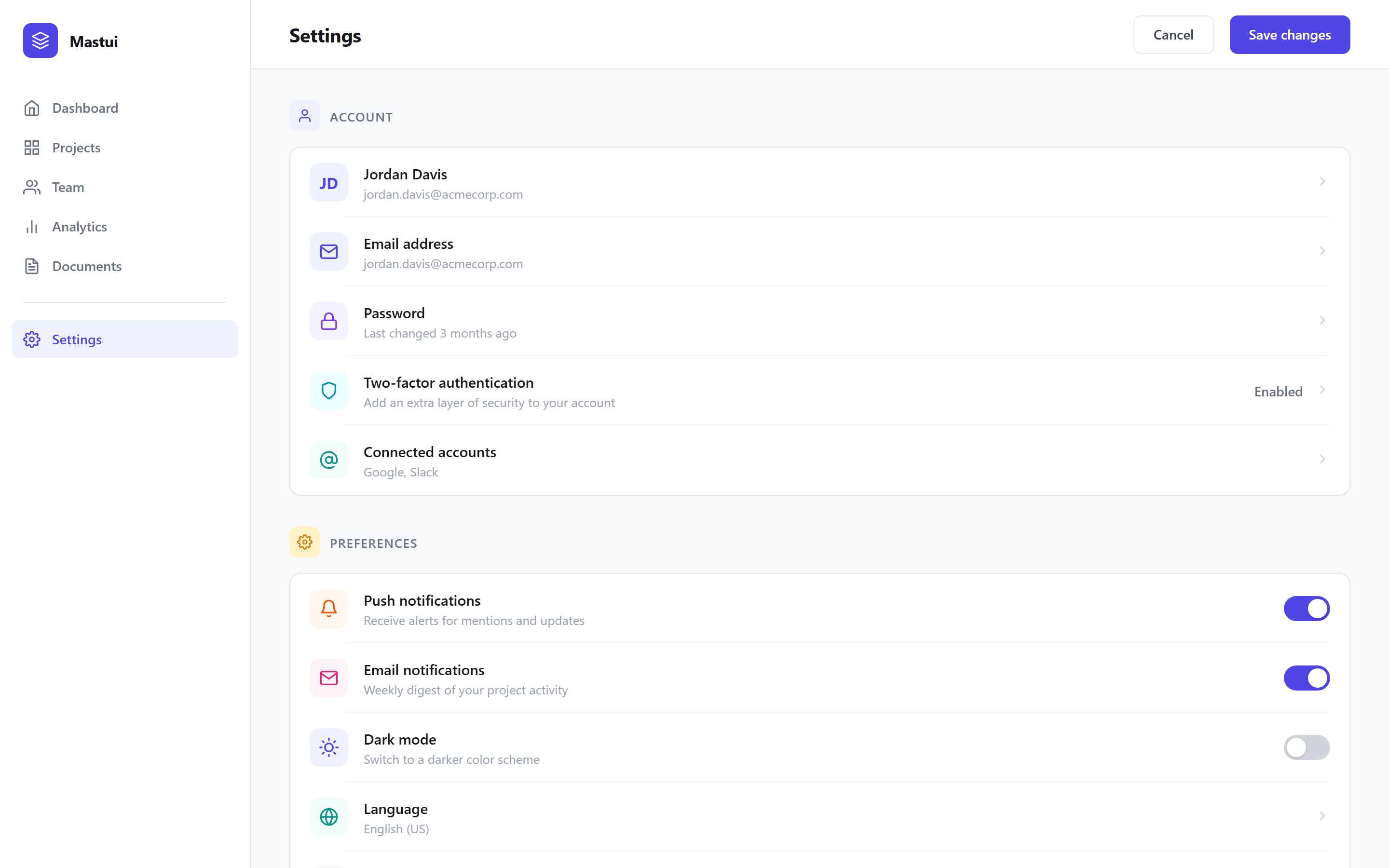This screenshot has width=1389, height=868.
Task: Click 'Add an extra layer of security' description
Action: (490, 403)
